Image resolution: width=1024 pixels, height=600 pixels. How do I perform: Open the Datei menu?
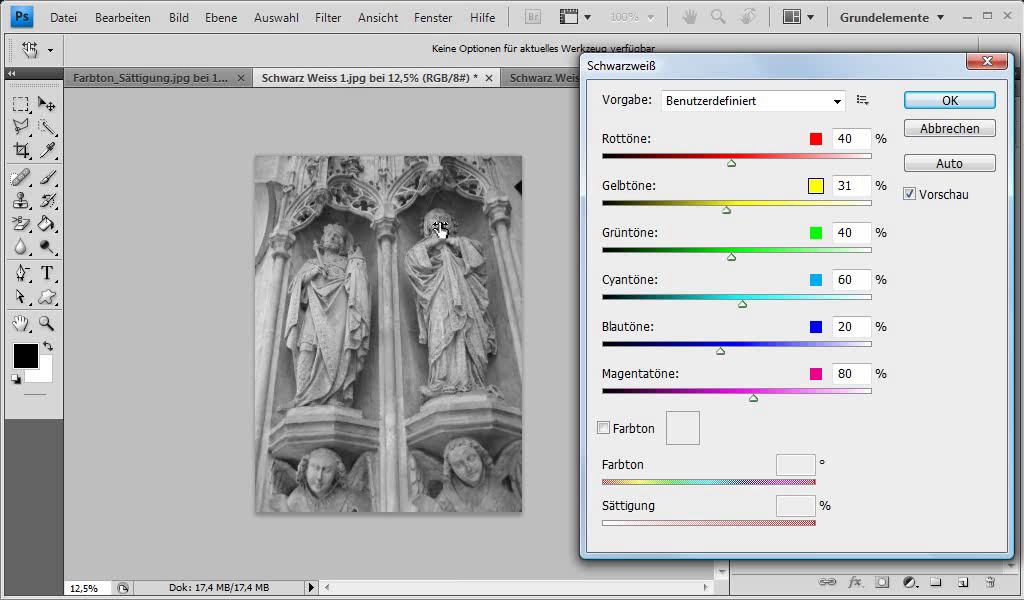(x=63, y=18)
